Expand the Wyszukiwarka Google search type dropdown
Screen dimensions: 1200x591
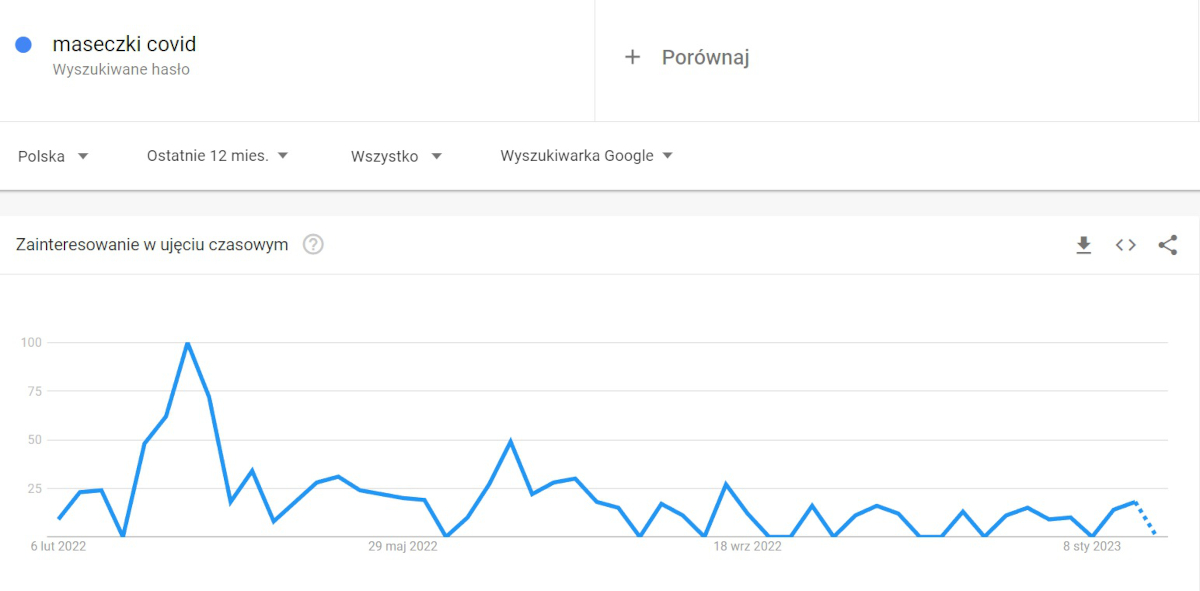pyautogui.click(x=586, y=156)
